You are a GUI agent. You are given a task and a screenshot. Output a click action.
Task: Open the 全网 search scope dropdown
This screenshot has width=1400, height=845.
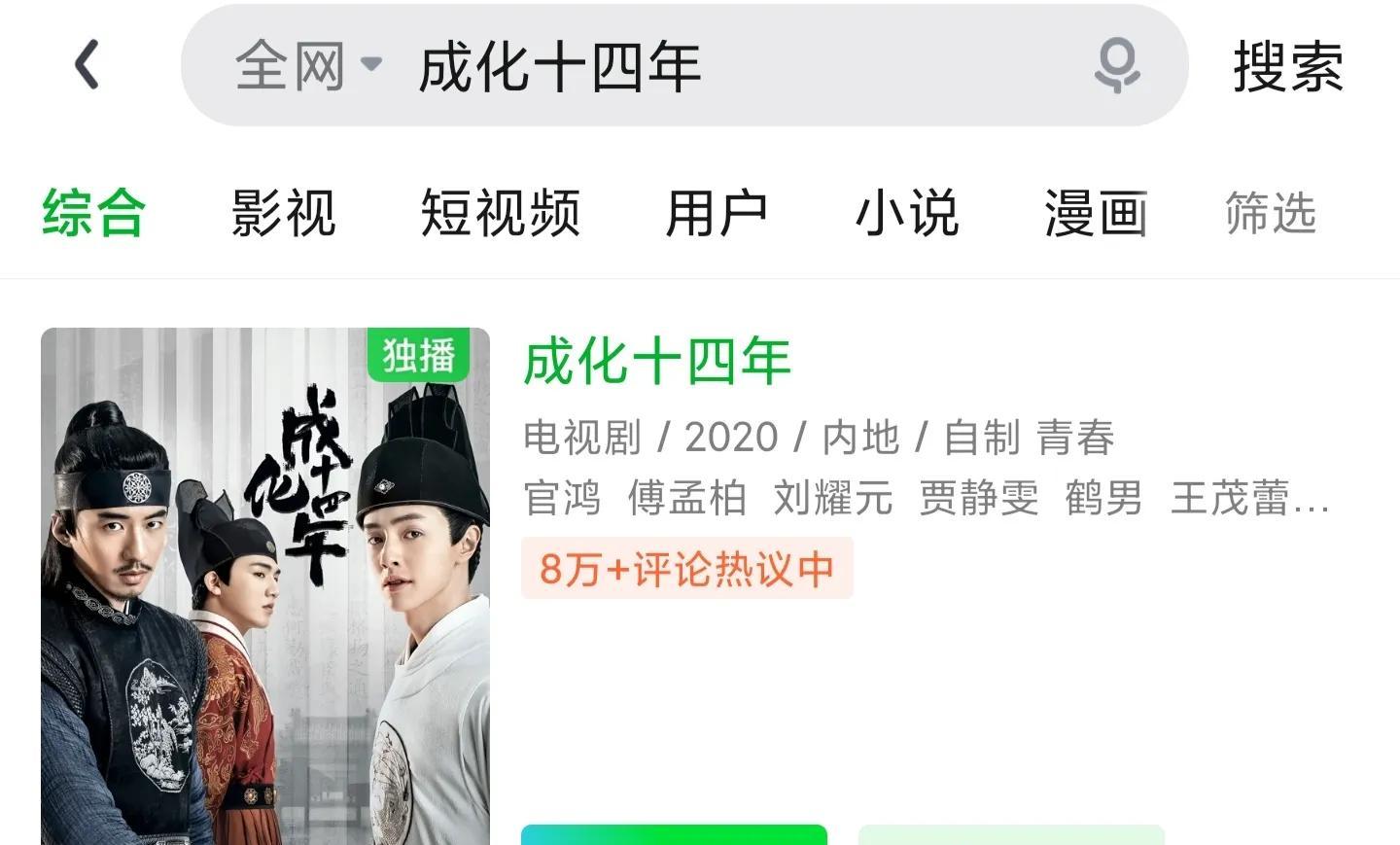[308, 66]
